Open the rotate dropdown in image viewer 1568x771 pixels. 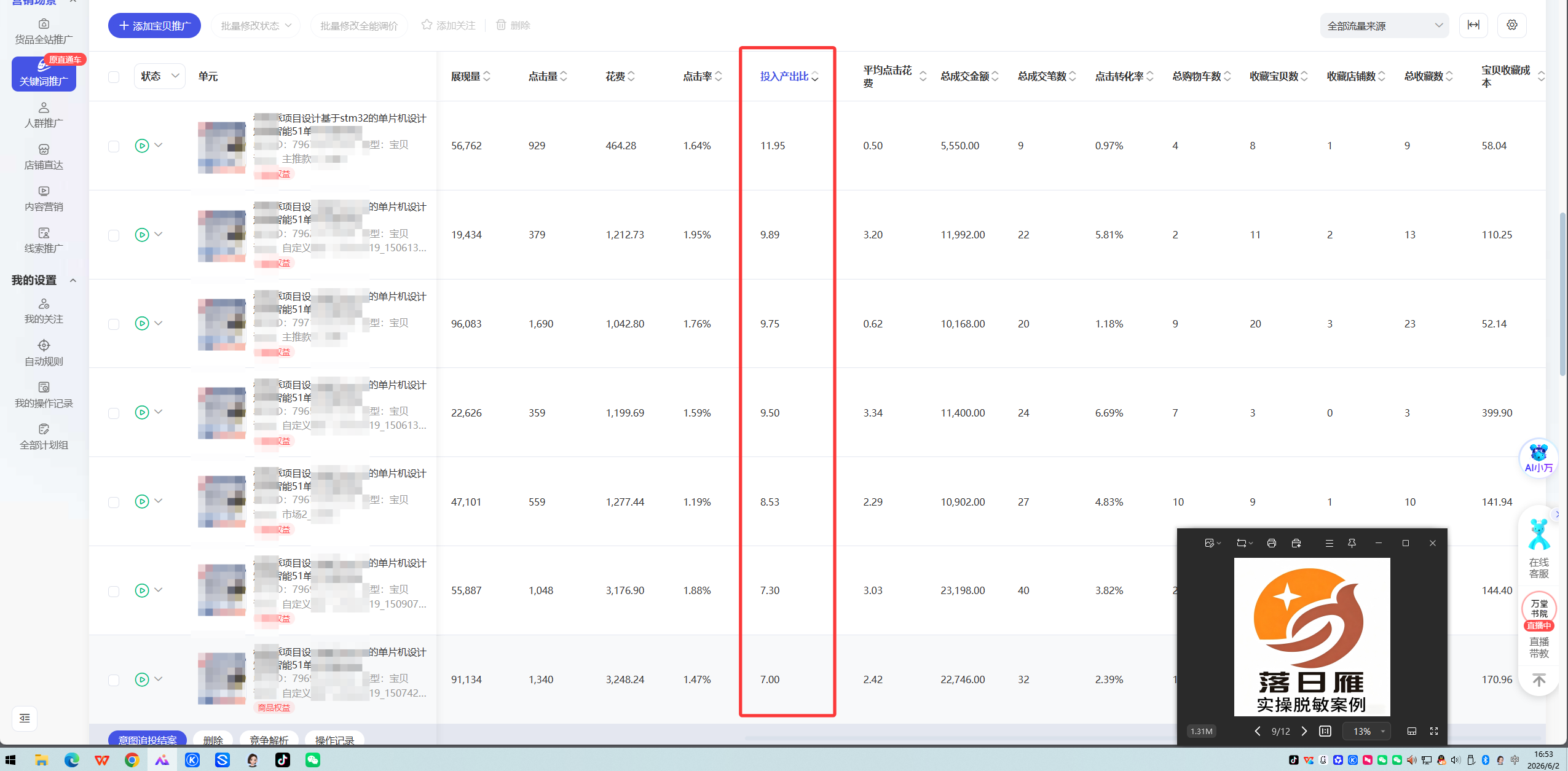(1245, 543)
